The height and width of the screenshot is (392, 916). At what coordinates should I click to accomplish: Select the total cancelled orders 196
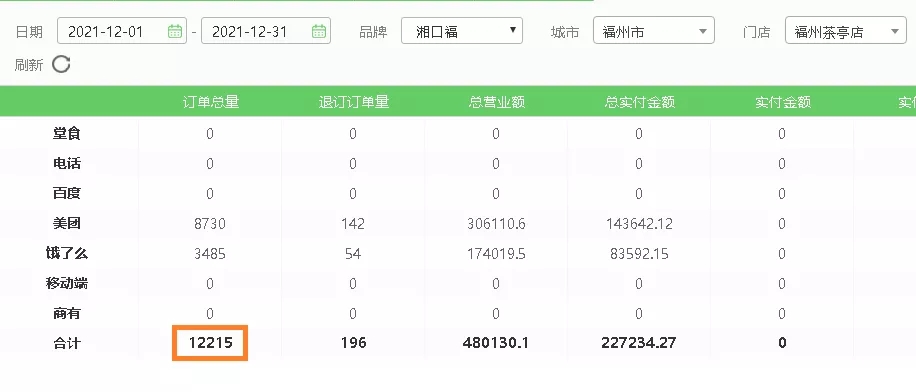pyautogui.click(x=353, y=342)
